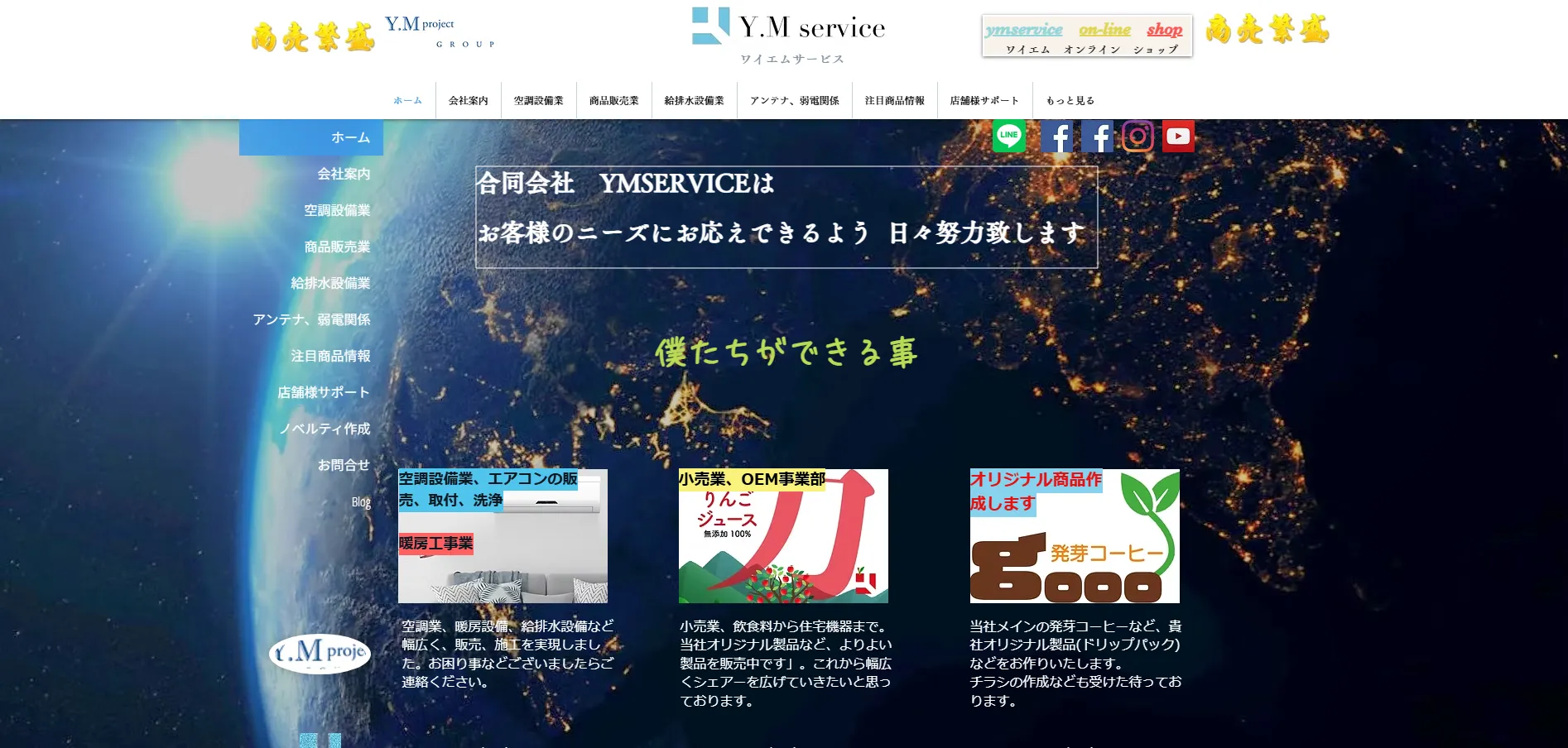Image resolution: width=1568 pixels, height=748 pixels.
Task: Click ノベルティ作成 in the sidebar
Action: pyautogui.click(x=325, y=429)
